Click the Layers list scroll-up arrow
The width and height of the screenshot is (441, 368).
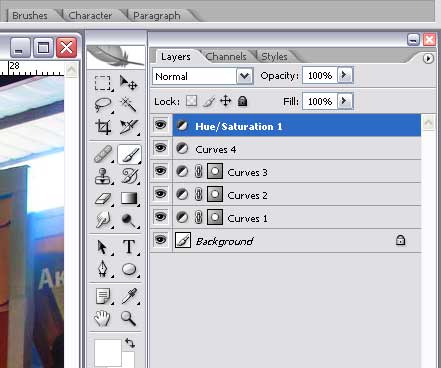[428, 122]
